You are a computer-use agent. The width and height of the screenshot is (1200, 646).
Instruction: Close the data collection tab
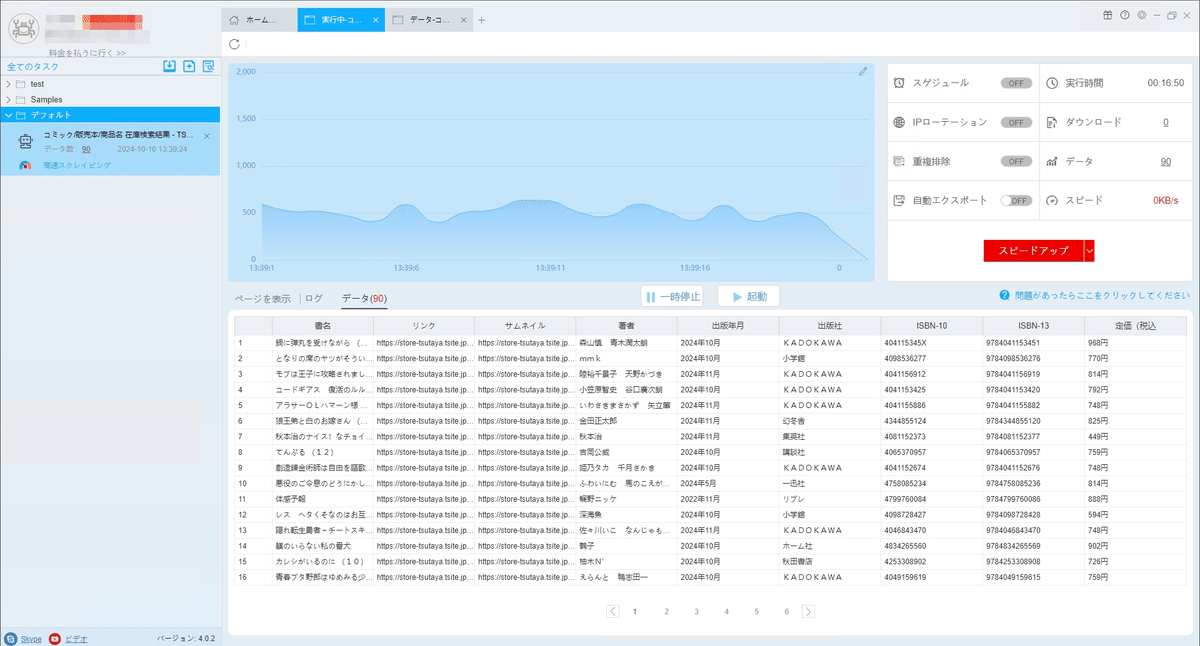463,20
